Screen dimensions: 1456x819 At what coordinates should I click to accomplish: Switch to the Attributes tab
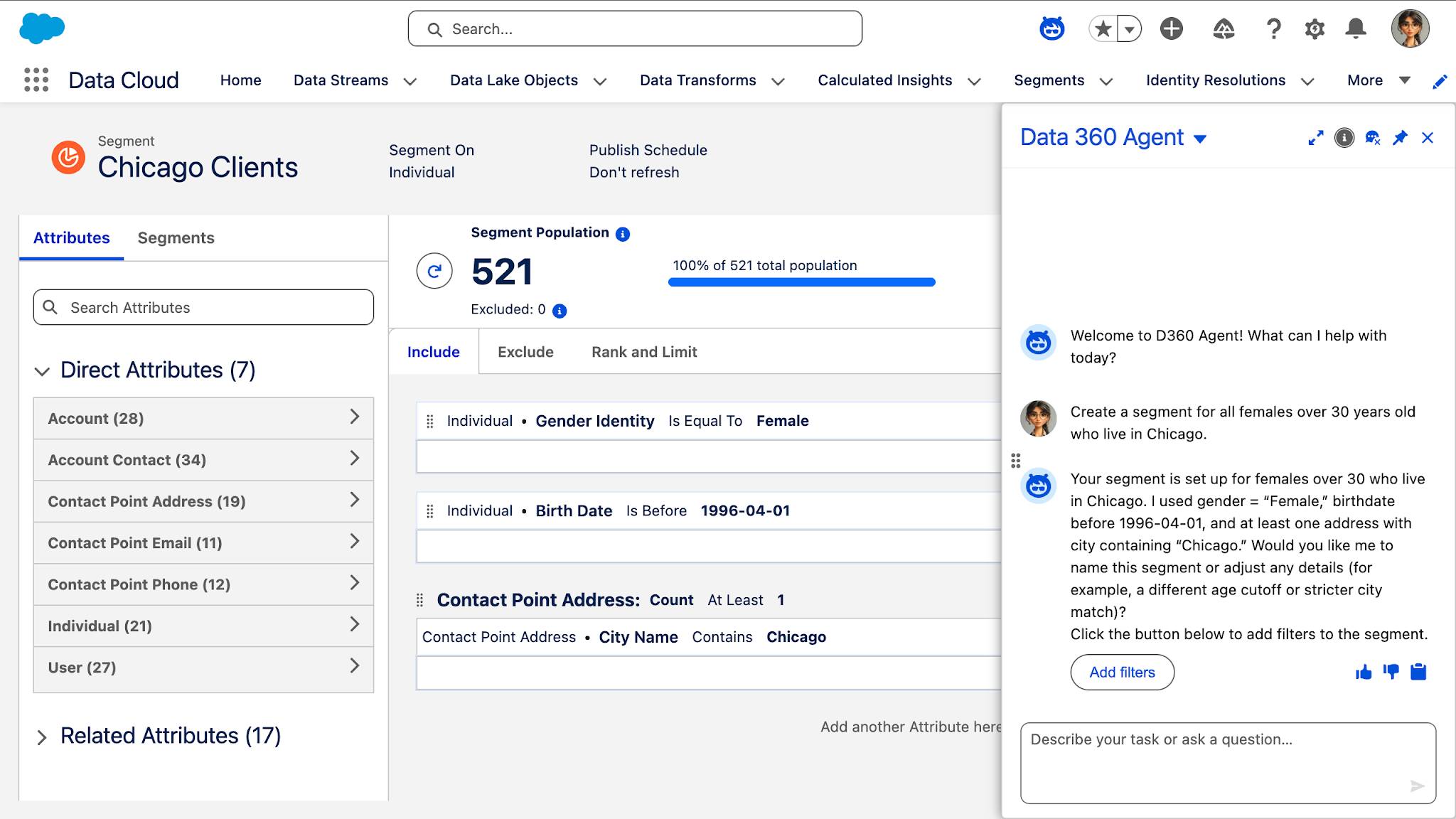click(x=71, y=237)
